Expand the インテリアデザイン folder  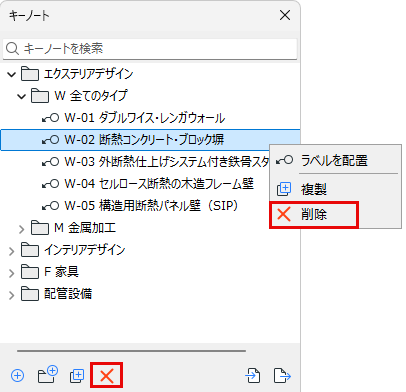[x=12, y=251]
